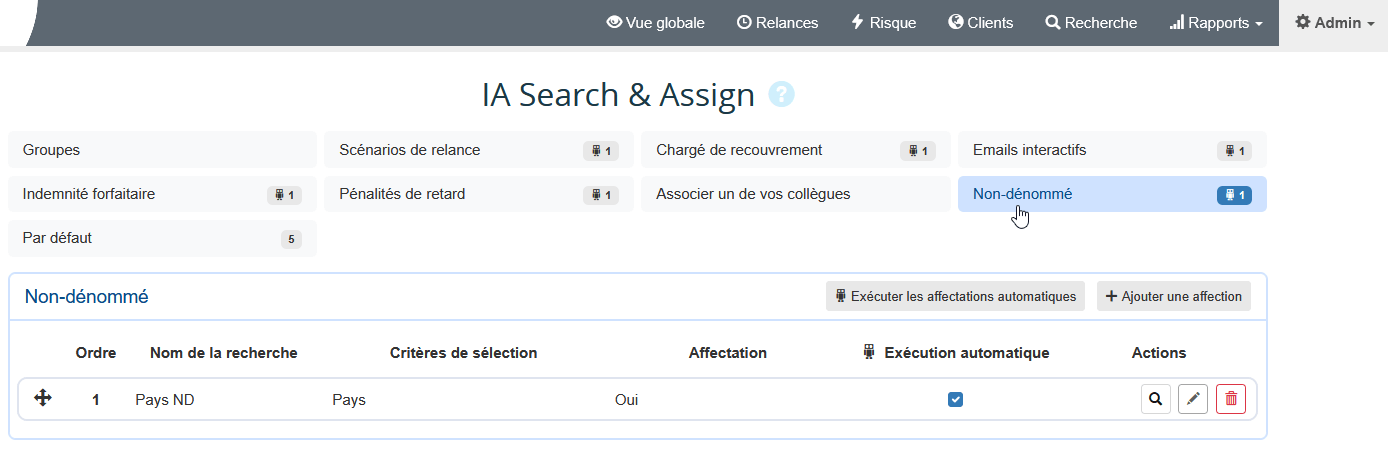Open the Indemnité forfaitaire category
Screen dimensions: 1388x449
[x=162, y=194]
